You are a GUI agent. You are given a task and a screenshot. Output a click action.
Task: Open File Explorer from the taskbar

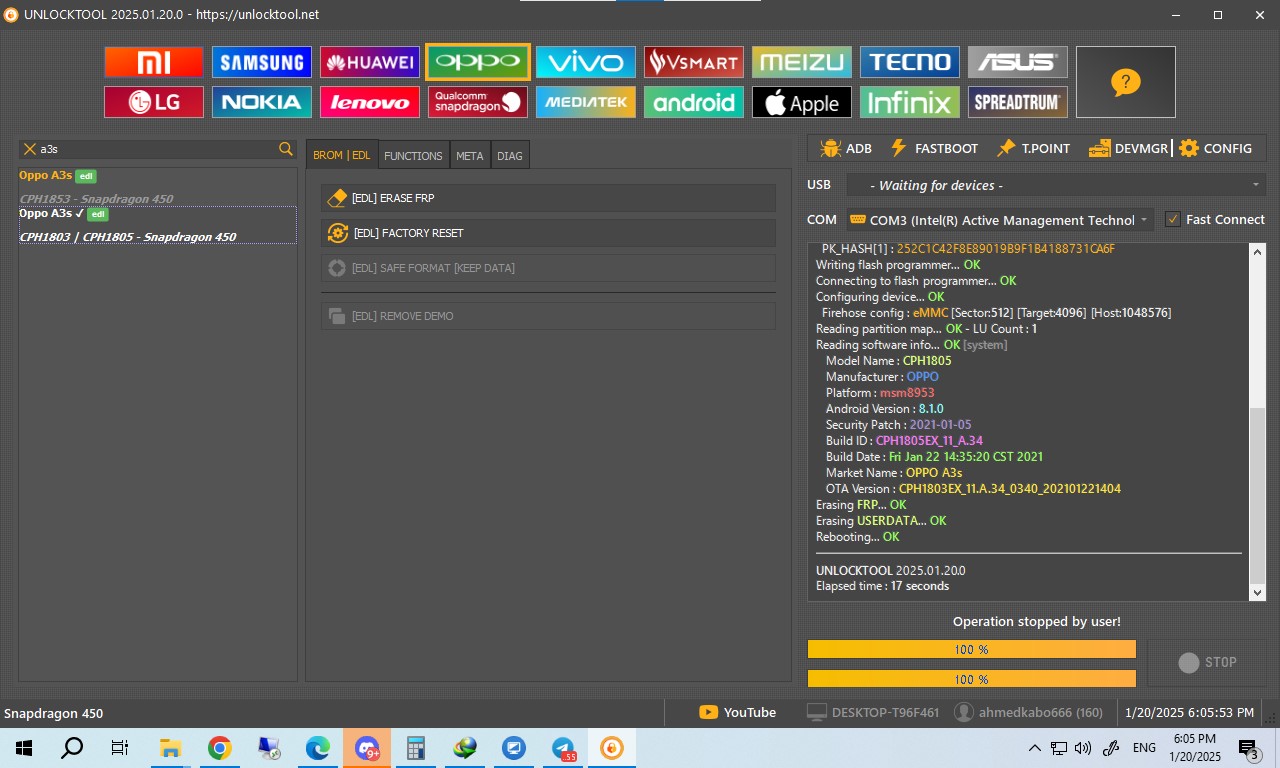click(x=170, y=748)
